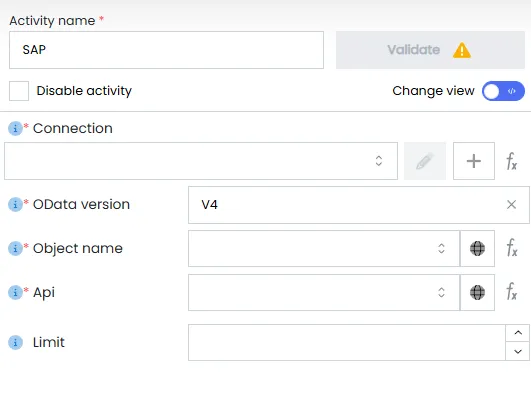Expand the Connection dropdown
531x417 pixels.
click(201, 161)
